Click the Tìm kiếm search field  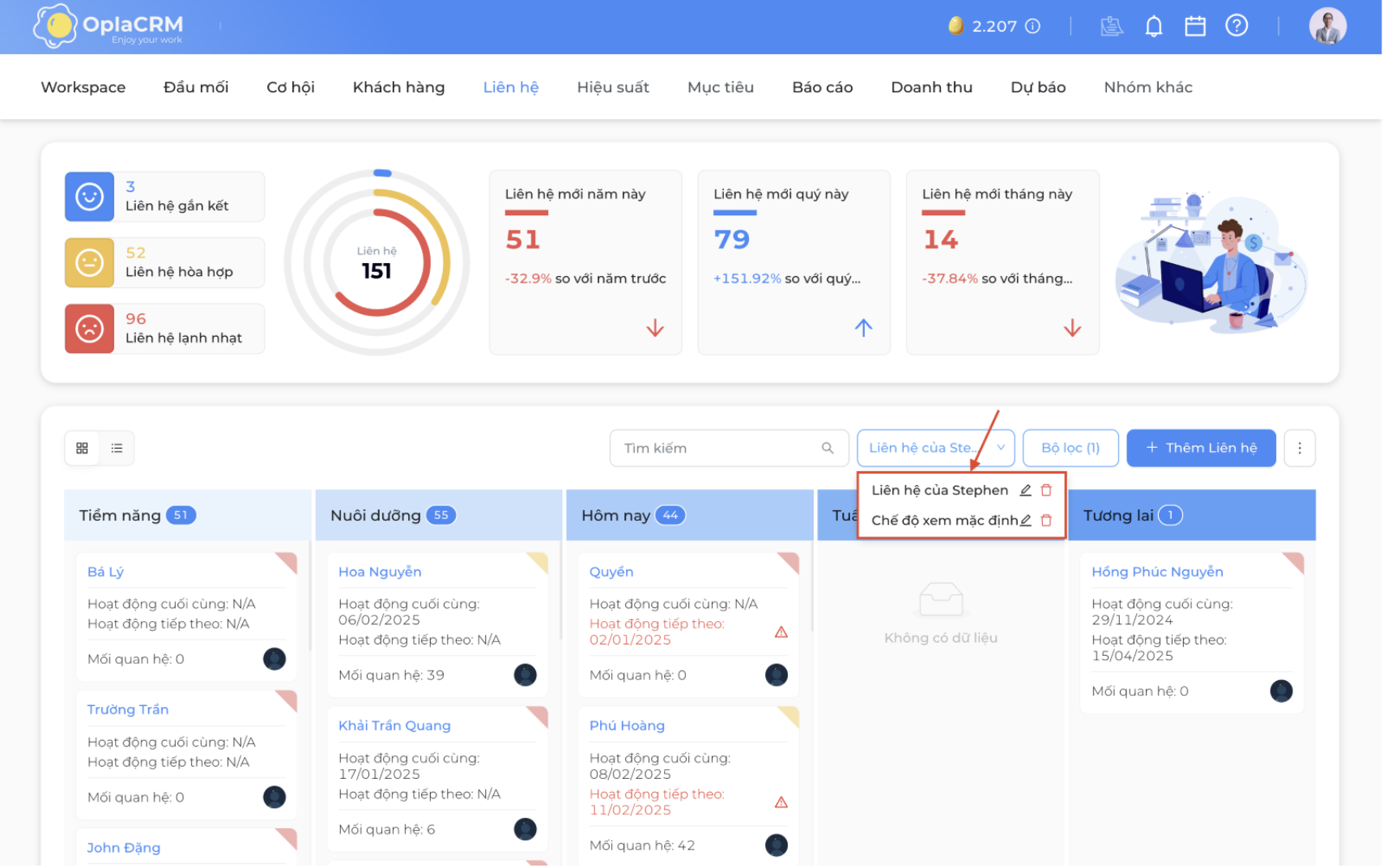click(x=729, y=448)
